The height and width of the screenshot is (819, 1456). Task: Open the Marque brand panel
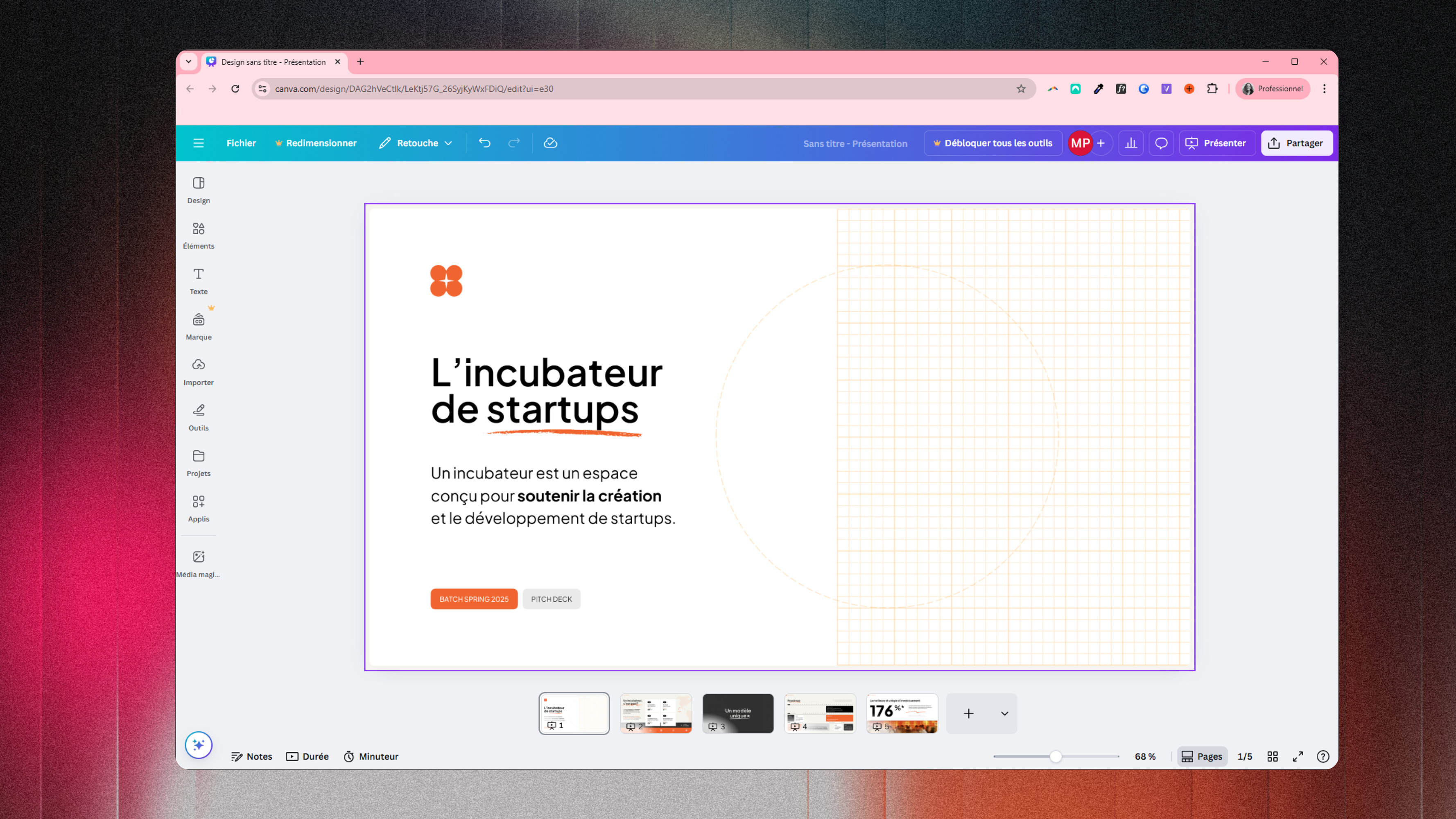(199, 327)
